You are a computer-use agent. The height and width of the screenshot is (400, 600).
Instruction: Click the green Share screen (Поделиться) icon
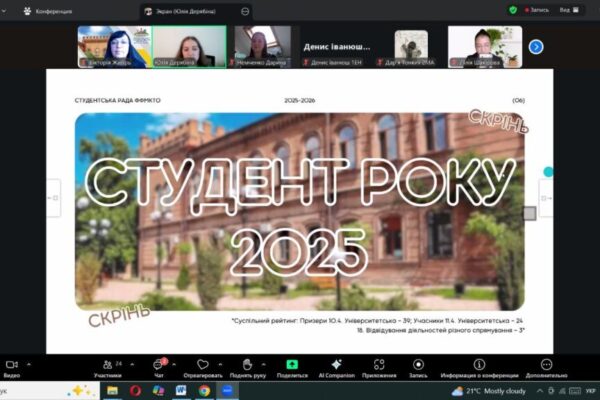[292, 367]
